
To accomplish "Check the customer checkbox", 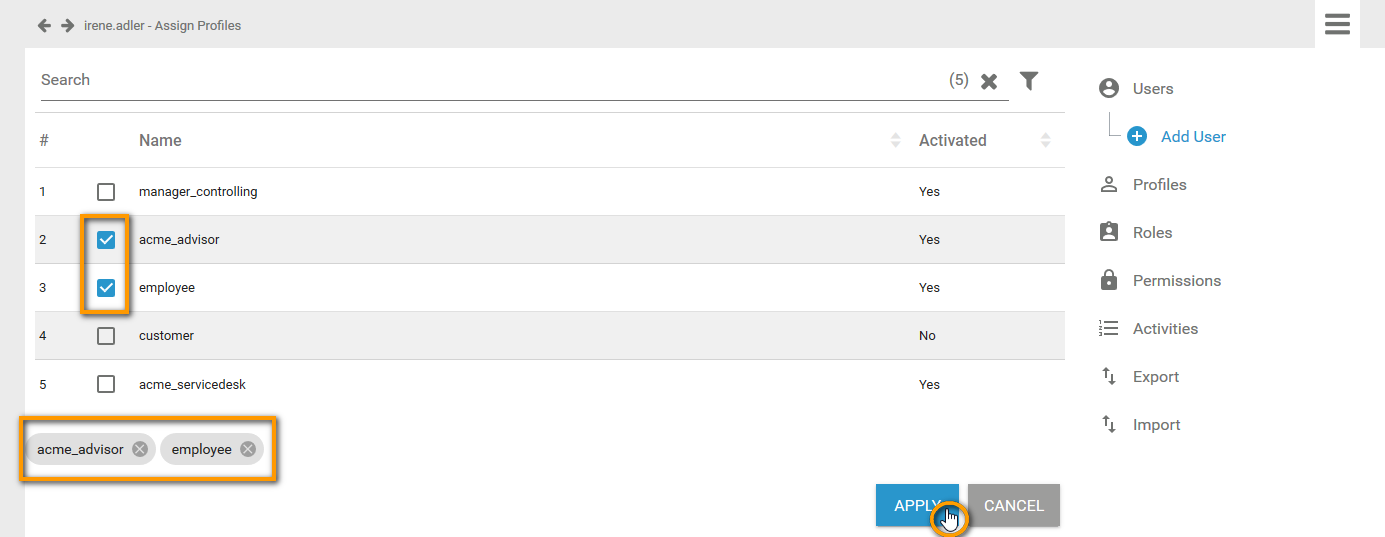I will pyautogui.click(x=106, y=336).
